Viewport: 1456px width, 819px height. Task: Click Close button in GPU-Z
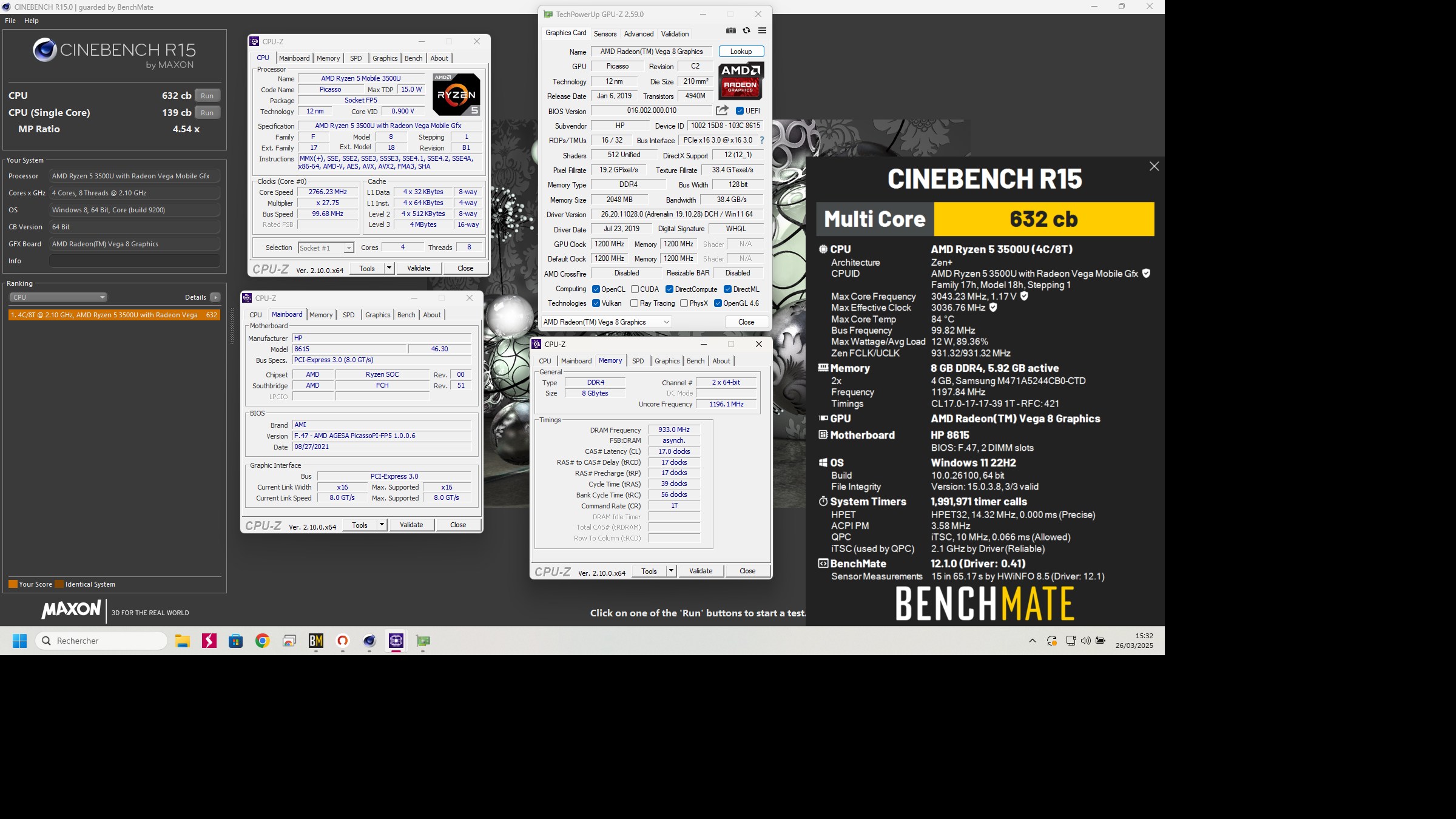tap(746, 322)
